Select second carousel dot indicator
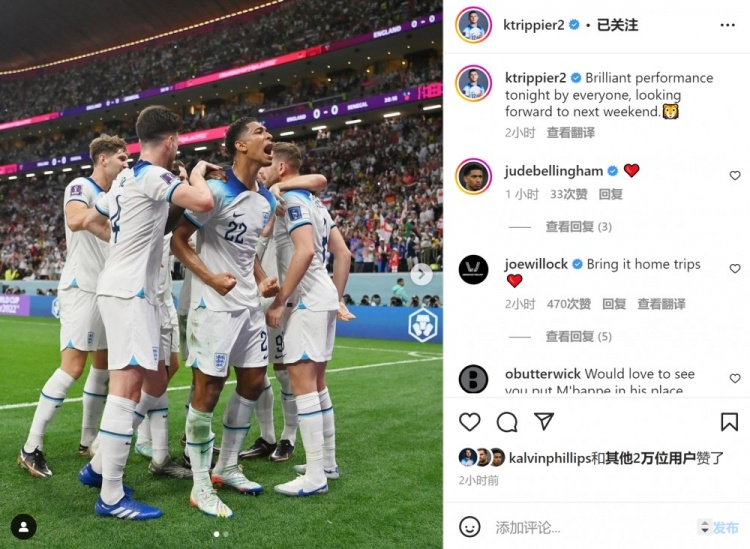The width and height of the screenshot is (750, 549). (x=226, y=534)
